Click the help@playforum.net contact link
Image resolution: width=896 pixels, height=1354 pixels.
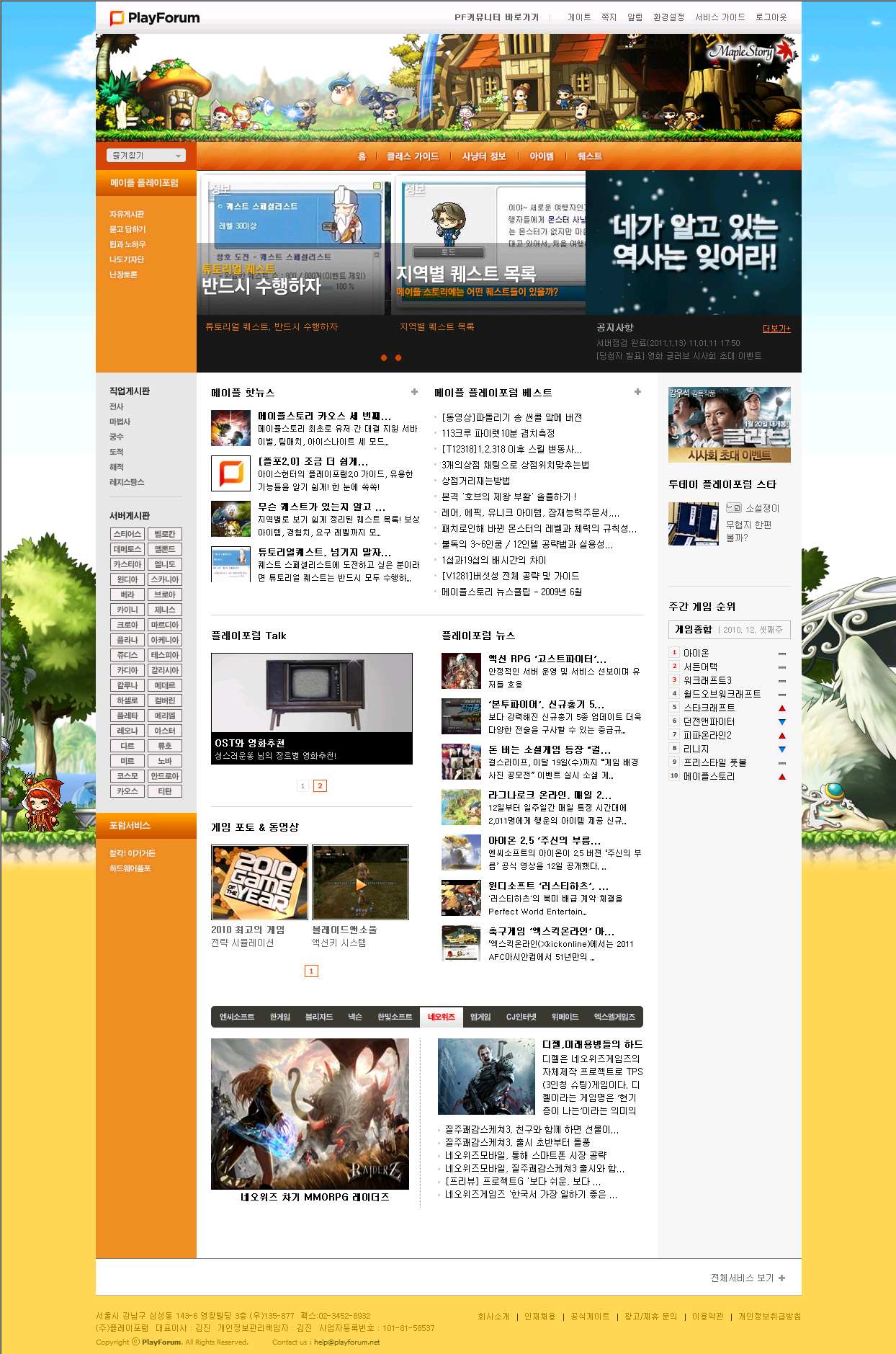click(x=346, y=1342)
